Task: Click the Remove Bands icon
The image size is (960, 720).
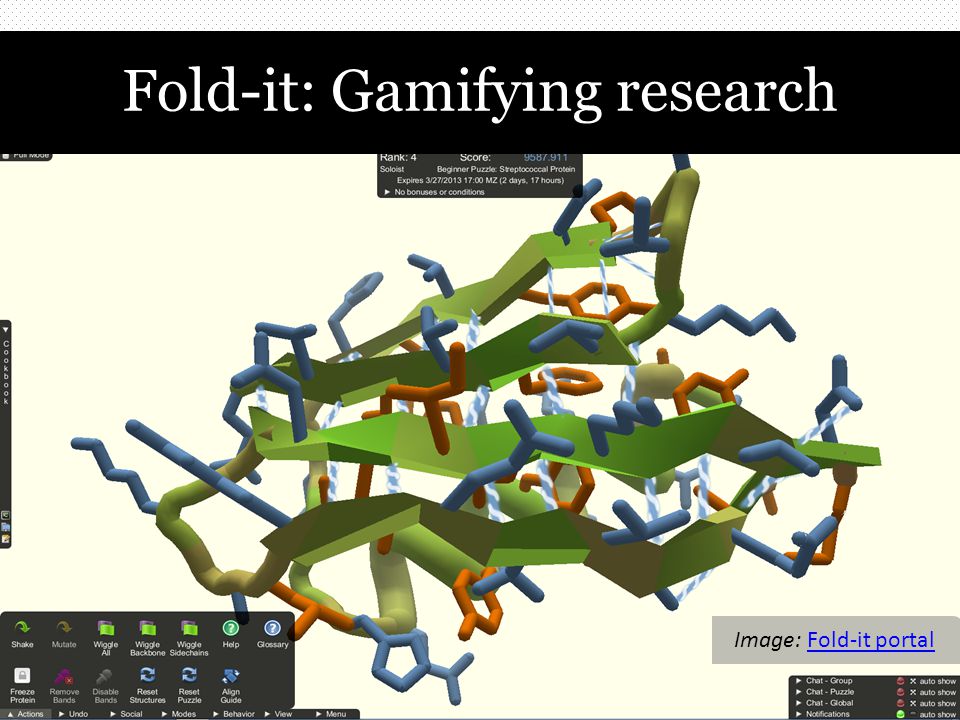Action: (64, 676)
